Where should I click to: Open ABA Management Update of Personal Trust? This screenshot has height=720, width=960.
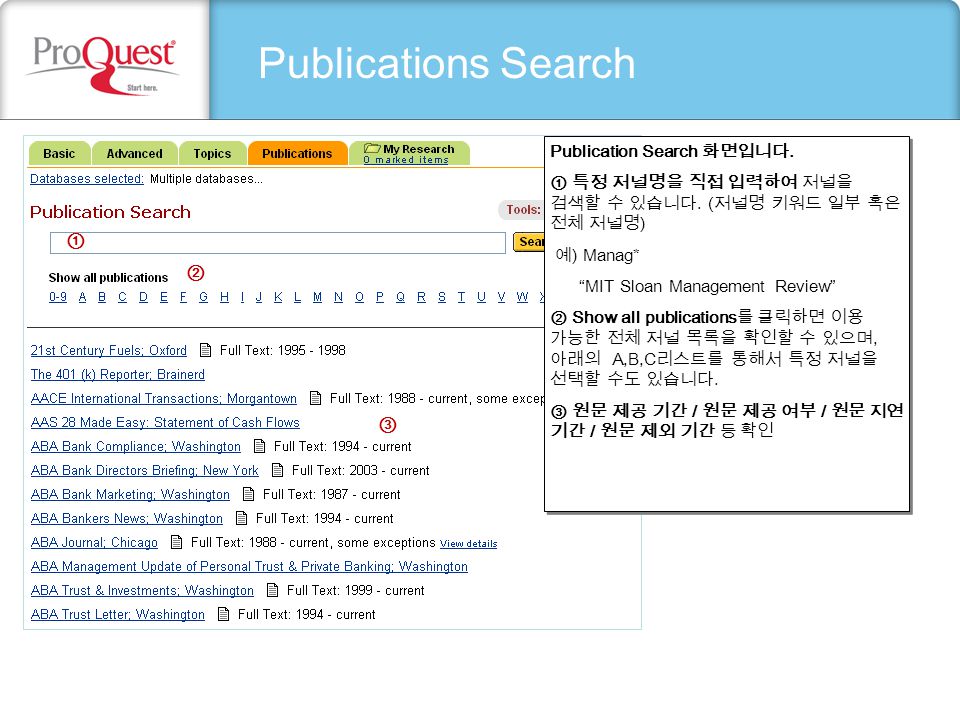tap(249, 566)
